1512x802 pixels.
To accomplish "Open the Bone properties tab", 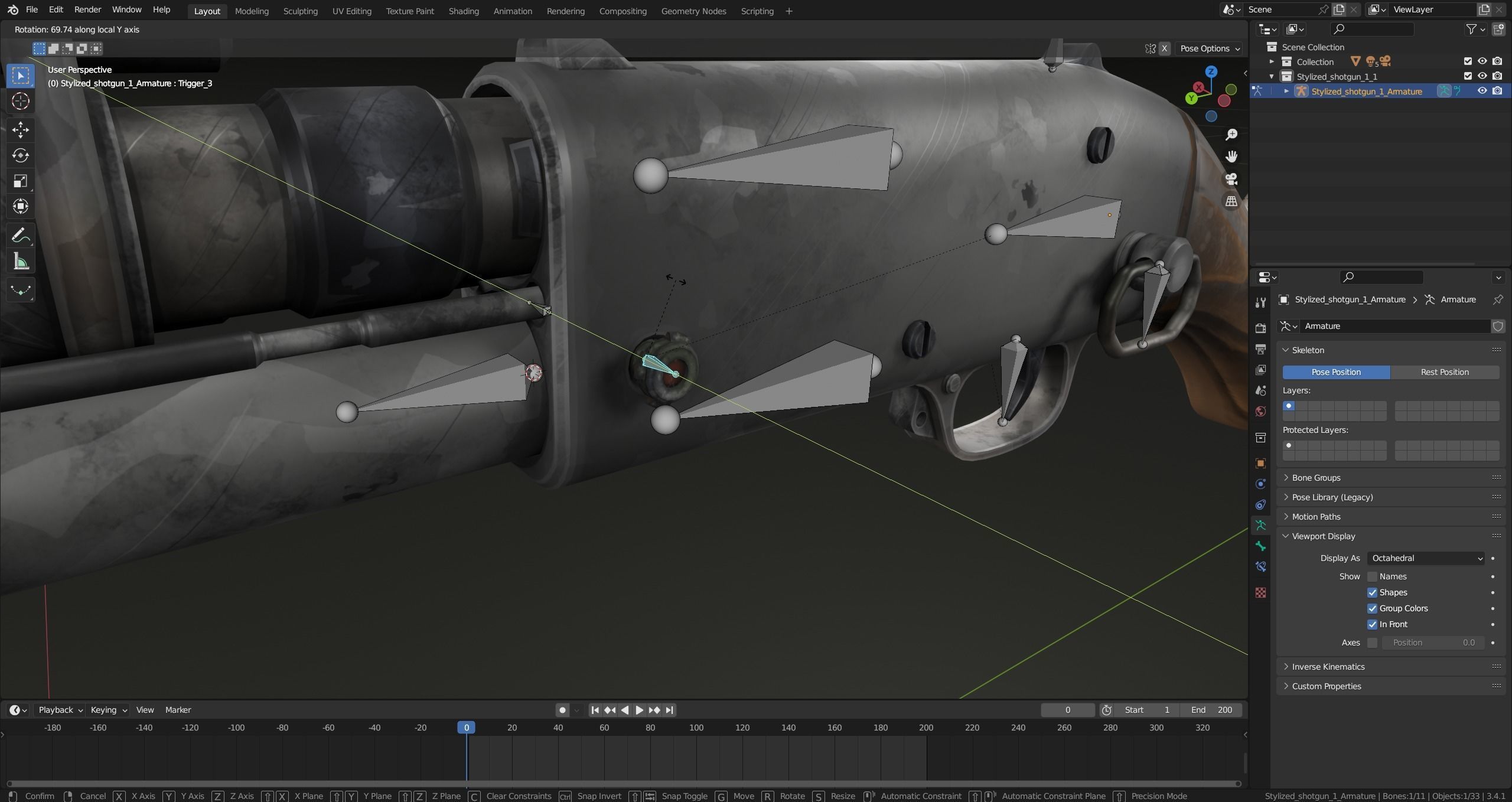I will [x=1260, y=546].
